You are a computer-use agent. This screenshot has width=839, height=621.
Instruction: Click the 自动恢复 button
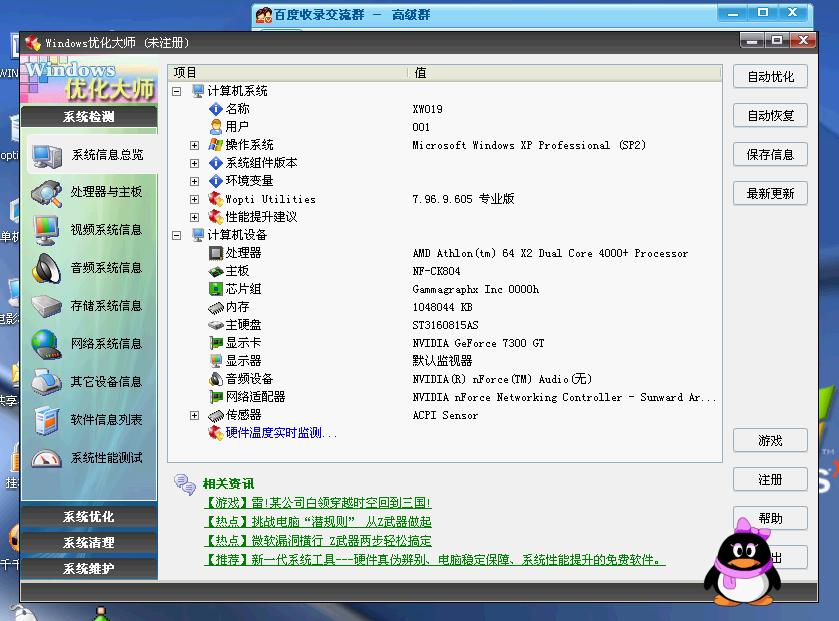[x=770, y=116]
